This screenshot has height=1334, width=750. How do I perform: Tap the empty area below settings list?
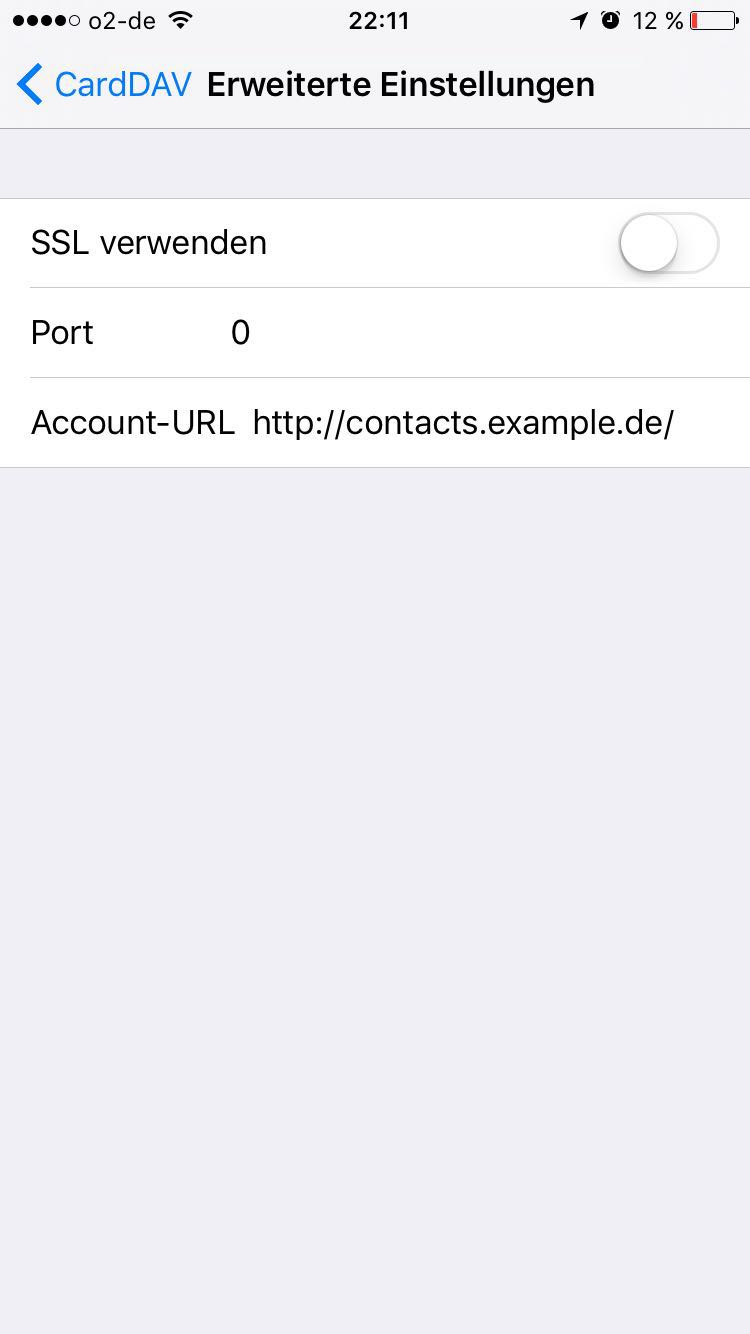point(375,850)
